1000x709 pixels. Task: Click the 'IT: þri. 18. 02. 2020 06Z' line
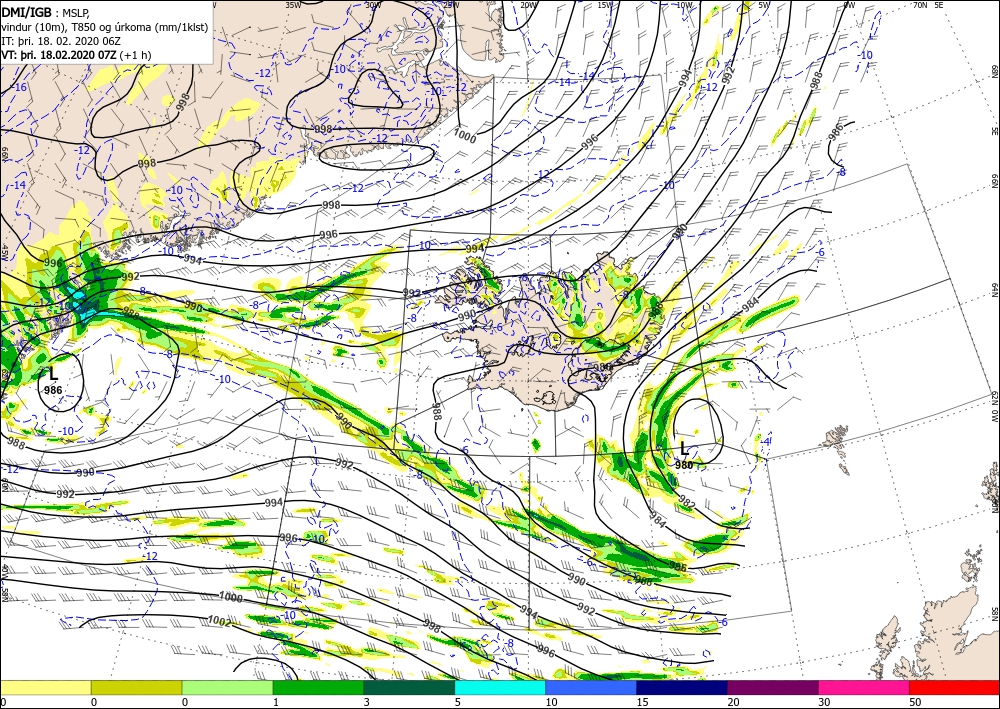coord(62,40)
